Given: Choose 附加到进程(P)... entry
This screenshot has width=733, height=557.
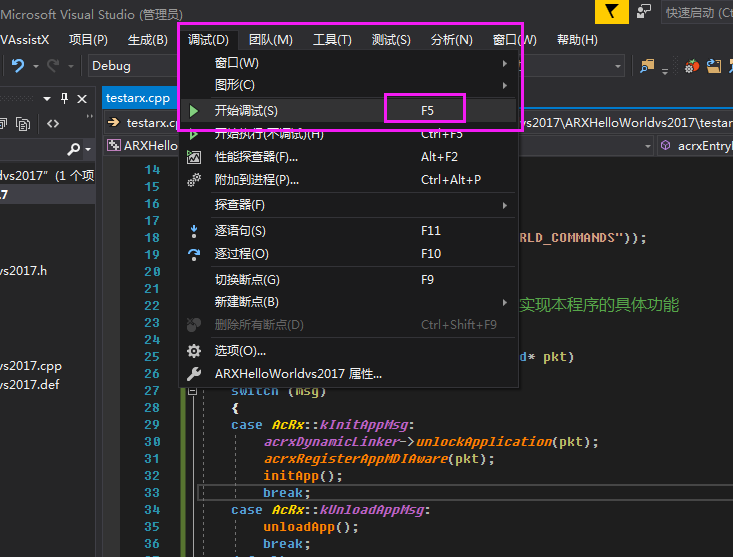Looking at the screenshot, I should (349, 180).
